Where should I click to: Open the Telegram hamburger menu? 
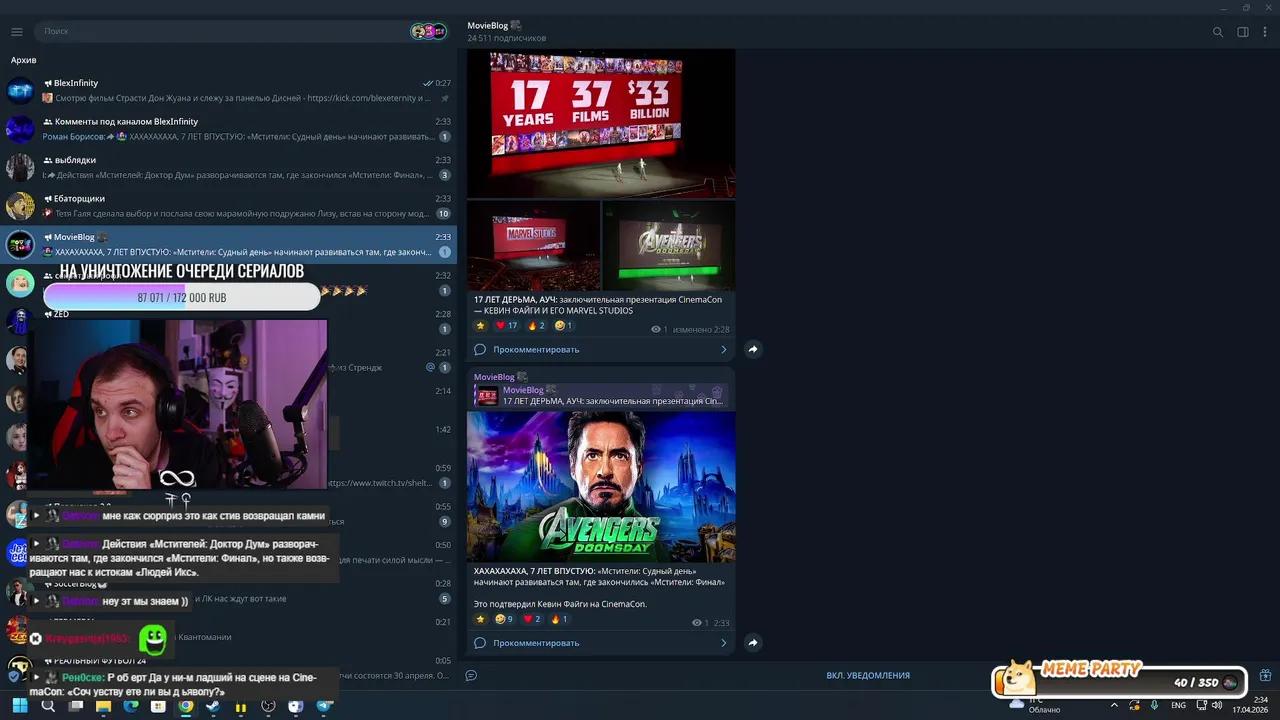pyautogui.click(x=16, y=32)
